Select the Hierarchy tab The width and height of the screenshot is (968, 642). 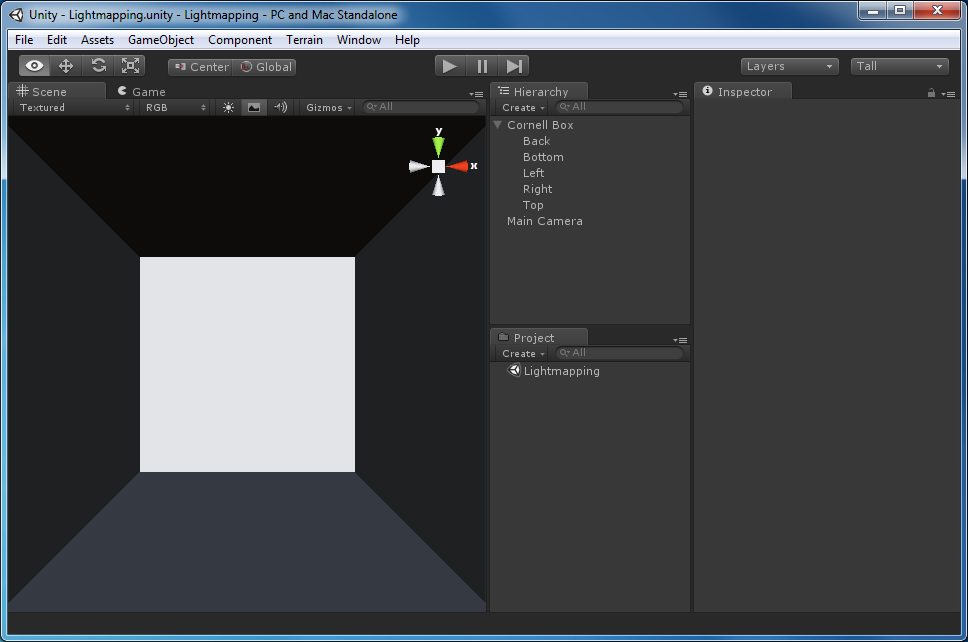[539, 91]
